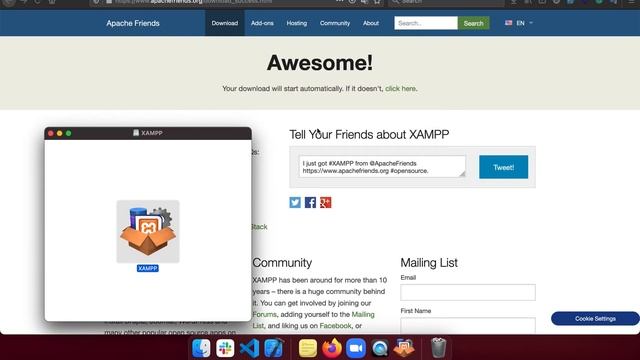
Task: Click the Community section heading
Action: click(282, 263)
